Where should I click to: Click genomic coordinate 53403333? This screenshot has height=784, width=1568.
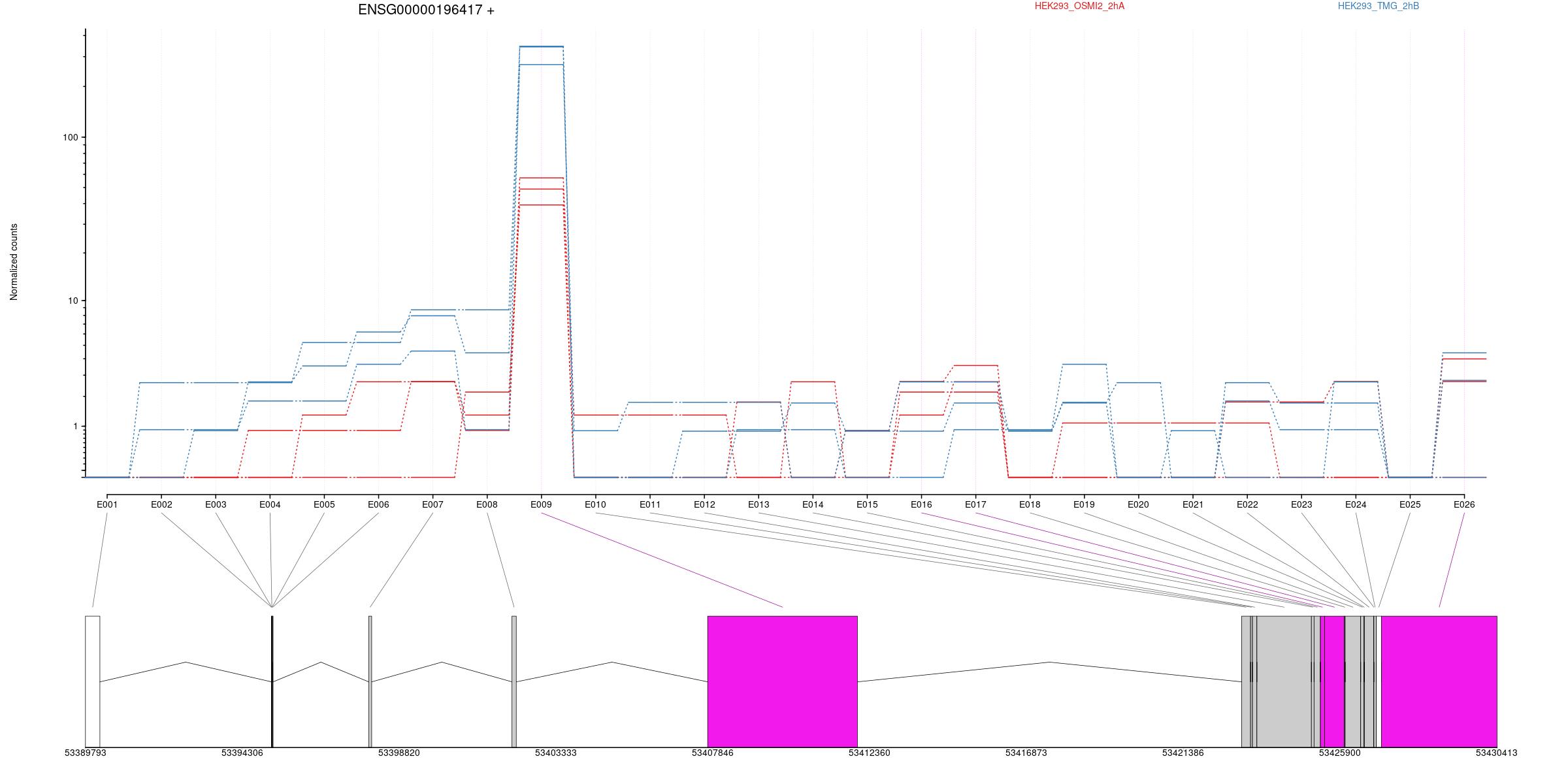(x=556, y=753)
